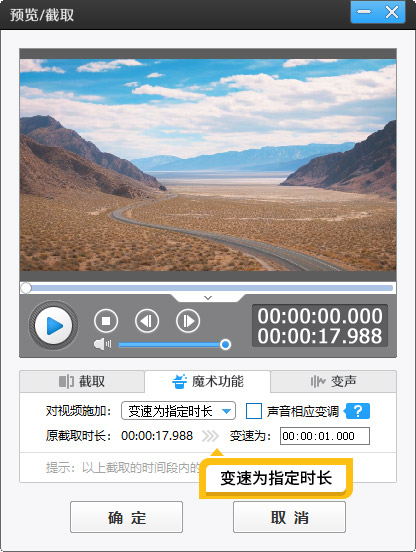
Task: Click the video preview image
Action: coord(208,165)
